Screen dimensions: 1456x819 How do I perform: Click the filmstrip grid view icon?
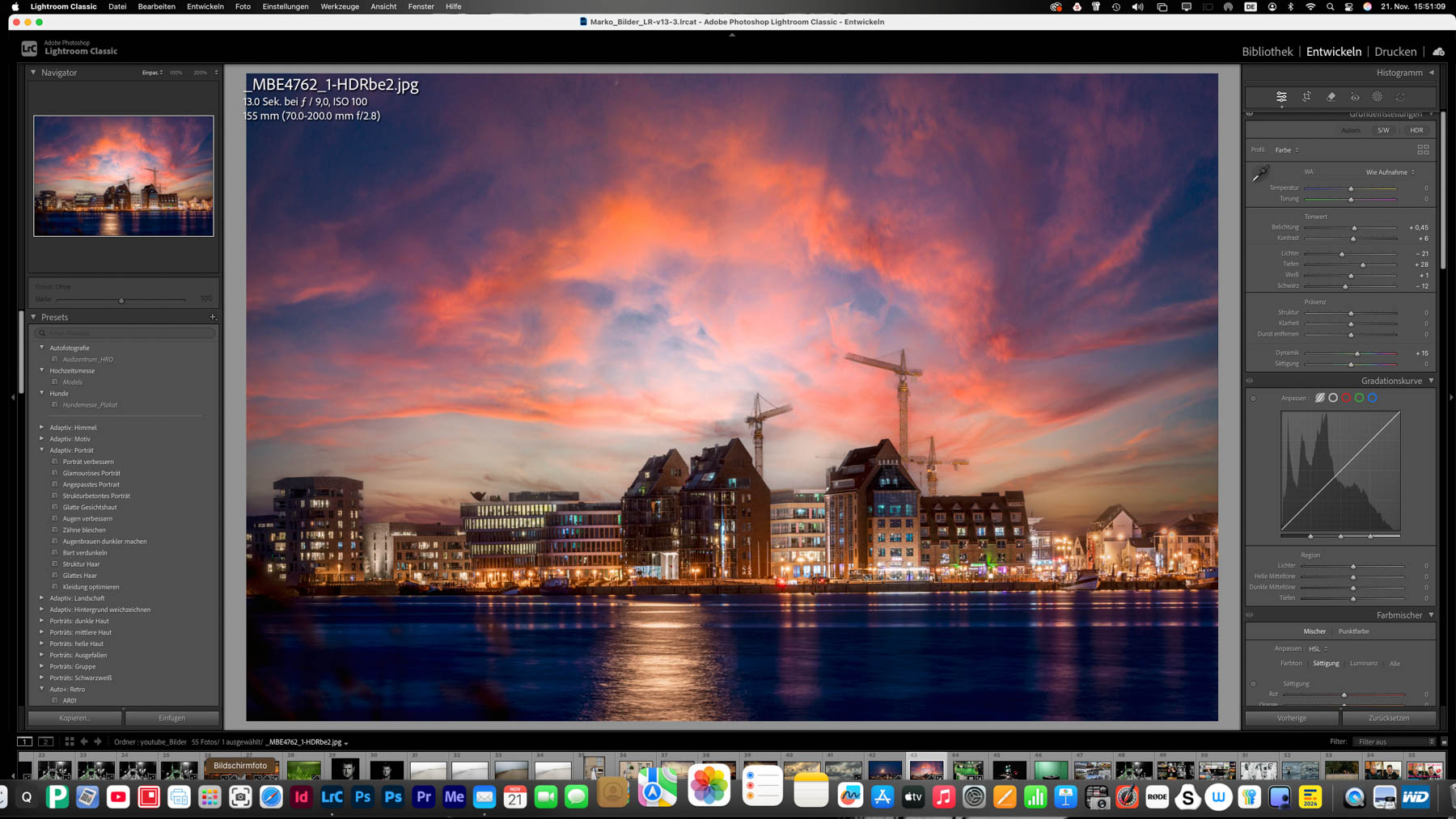70,741
